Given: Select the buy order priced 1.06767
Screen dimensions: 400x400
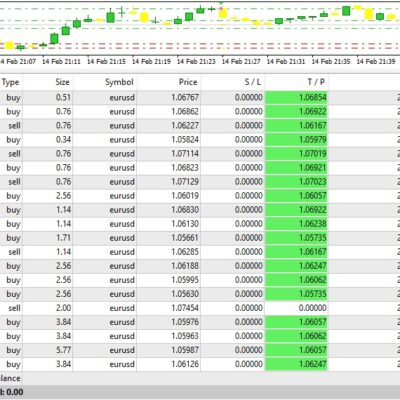Looking at the screenshot, I should 200,97.
